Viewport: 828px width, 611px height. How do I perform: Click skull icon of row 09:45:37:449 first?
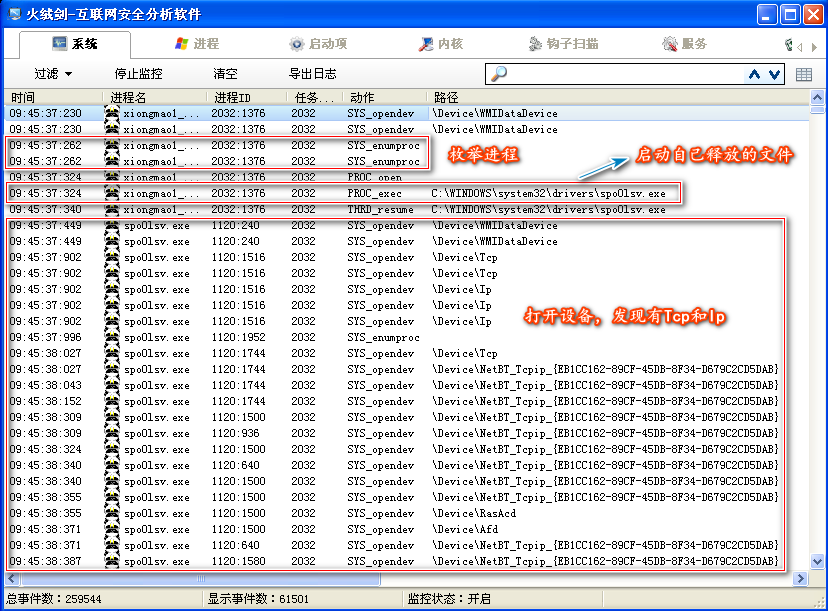click(112, 225)
